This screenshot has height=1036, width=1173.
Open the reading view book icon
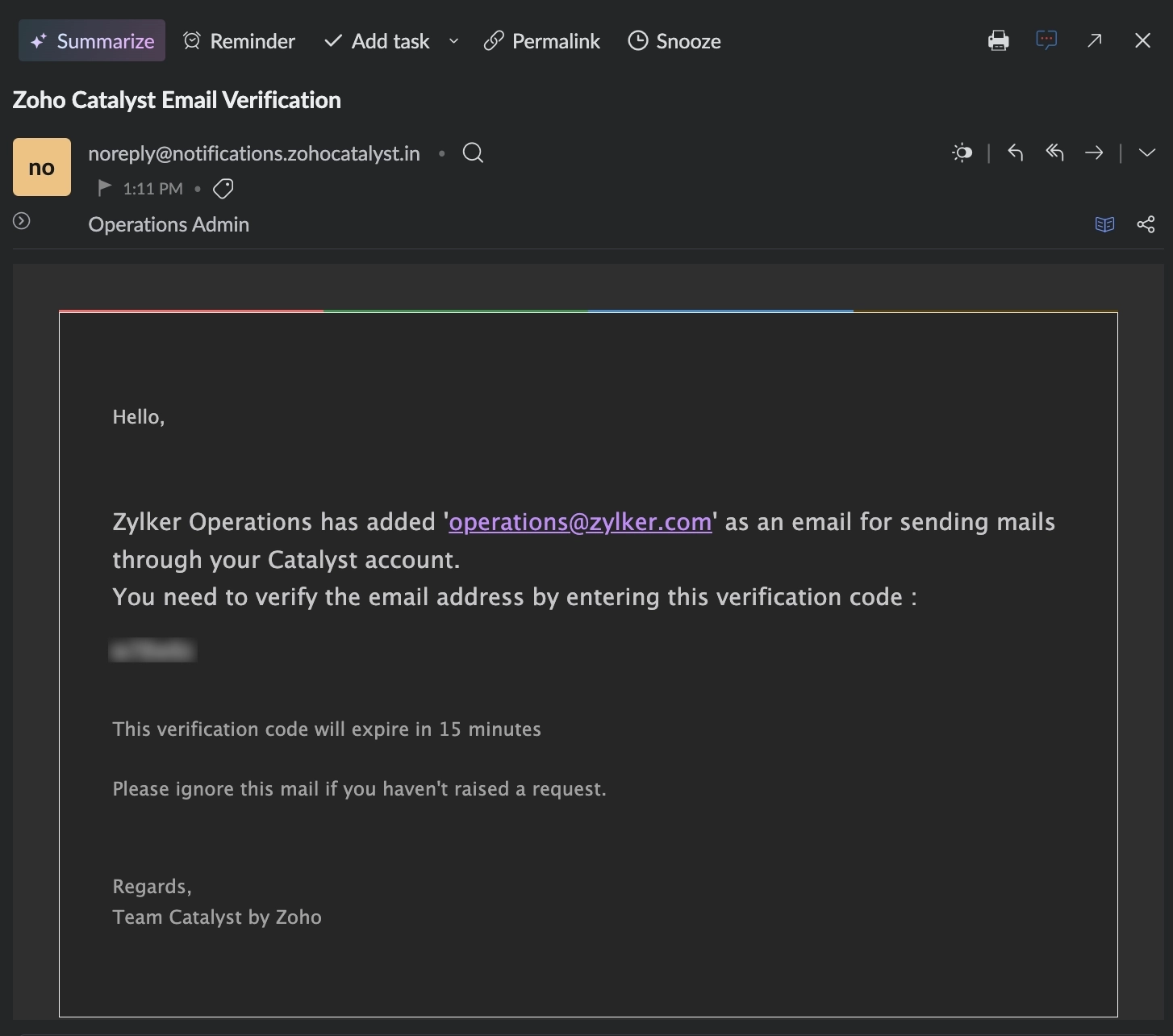point(1104,224)
